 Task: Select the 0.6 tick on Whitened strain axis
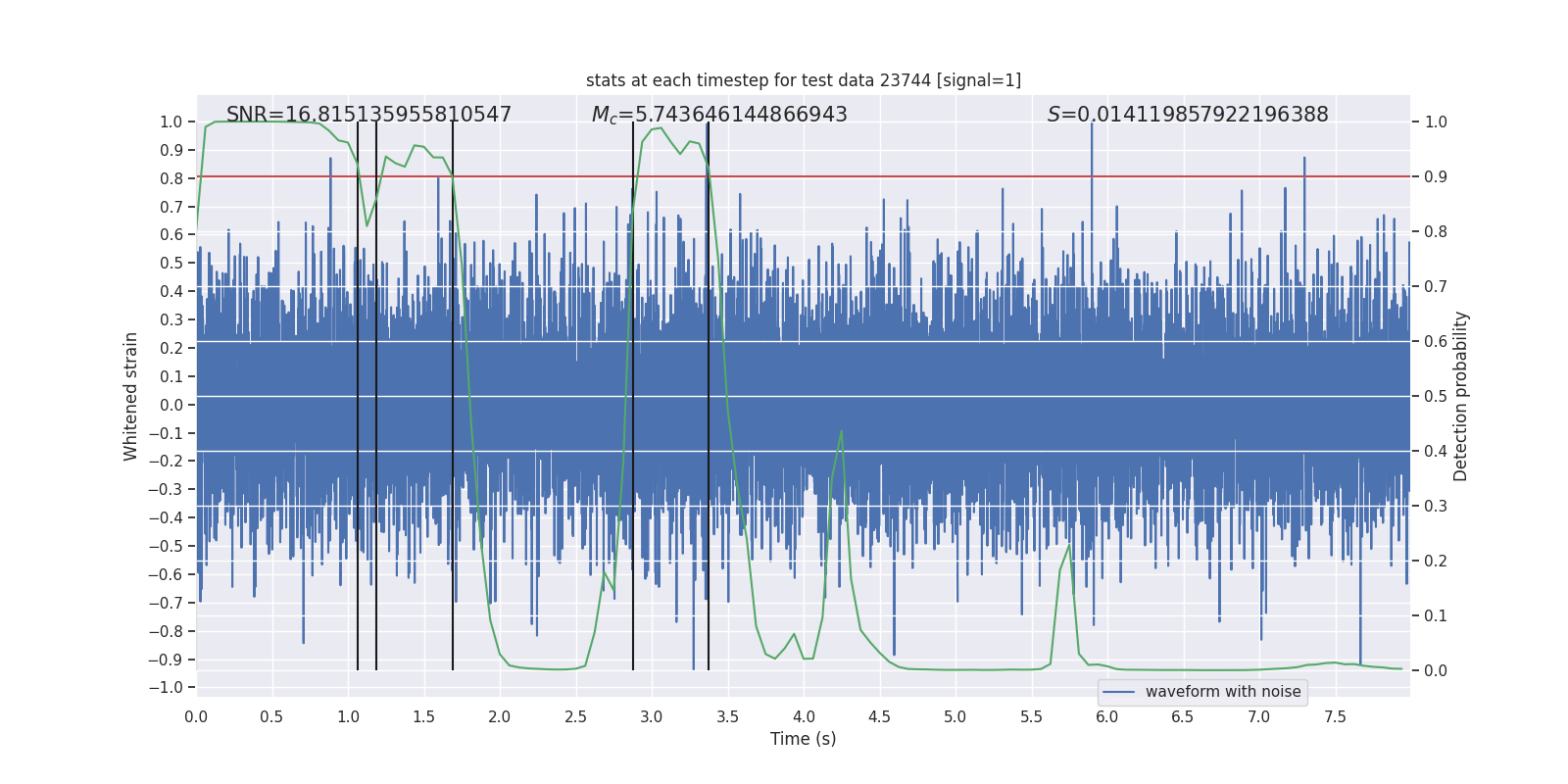tap(171, 234)
